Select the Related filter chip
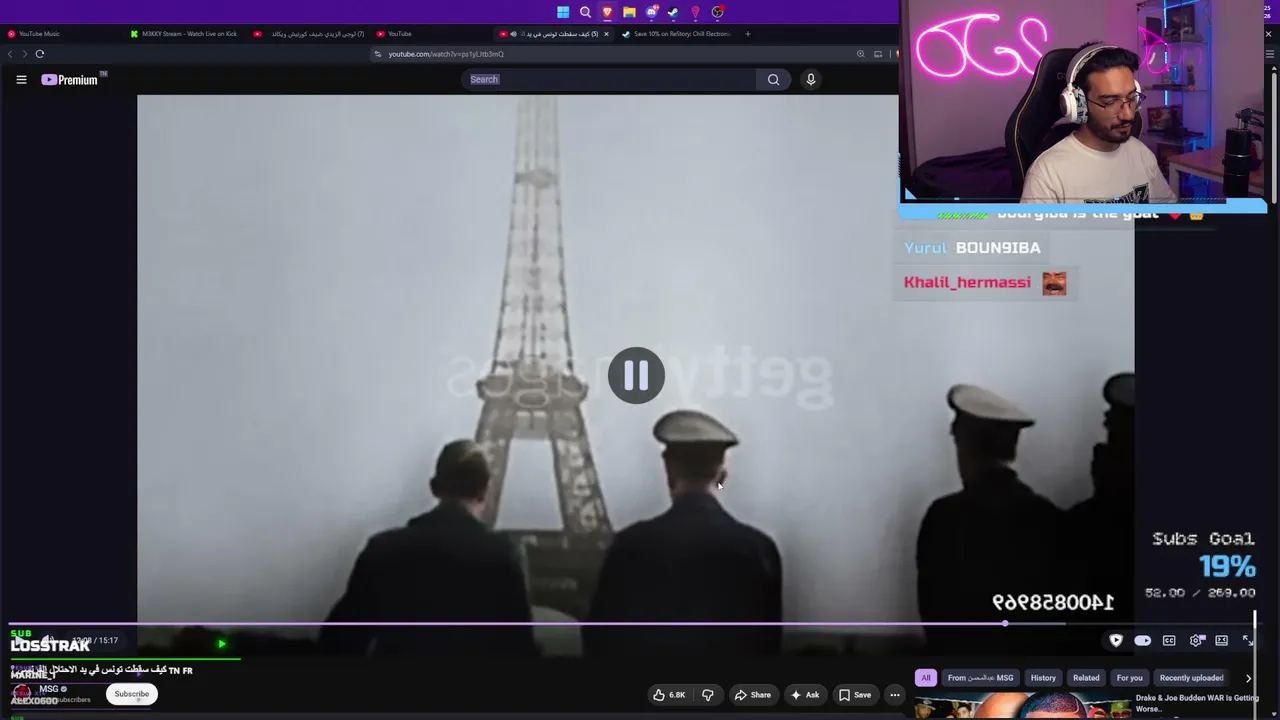Screen dimensions: 1280x720 pyautogui.click(x=1086, y=678)
